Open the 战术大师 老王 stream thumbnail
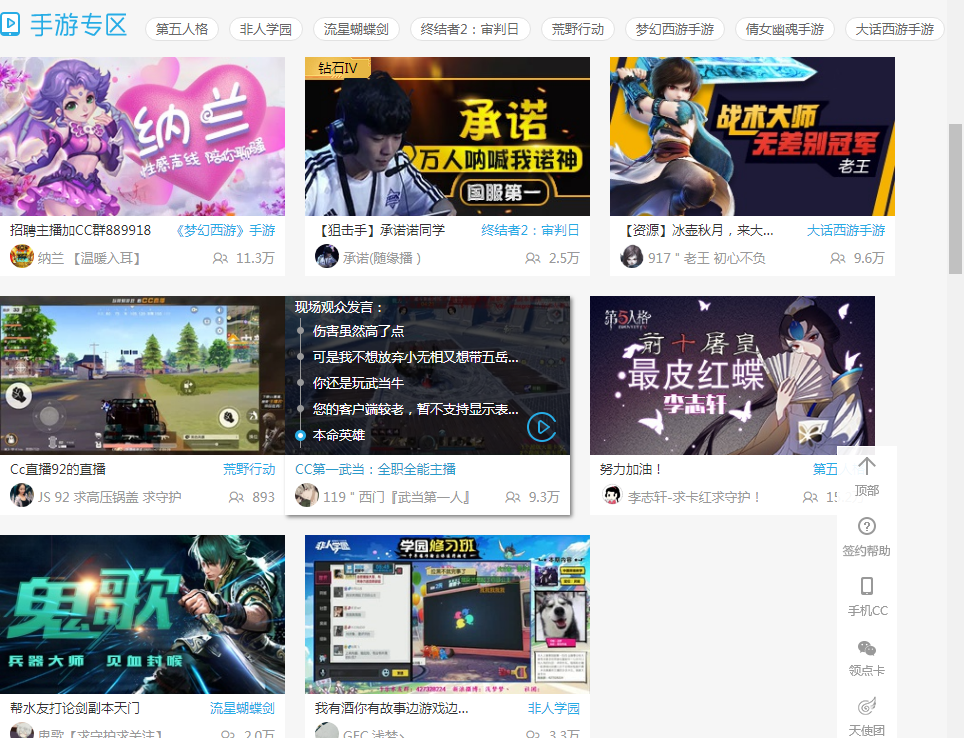Viewport: 964px width, 738px height. [x=752, y=137]
